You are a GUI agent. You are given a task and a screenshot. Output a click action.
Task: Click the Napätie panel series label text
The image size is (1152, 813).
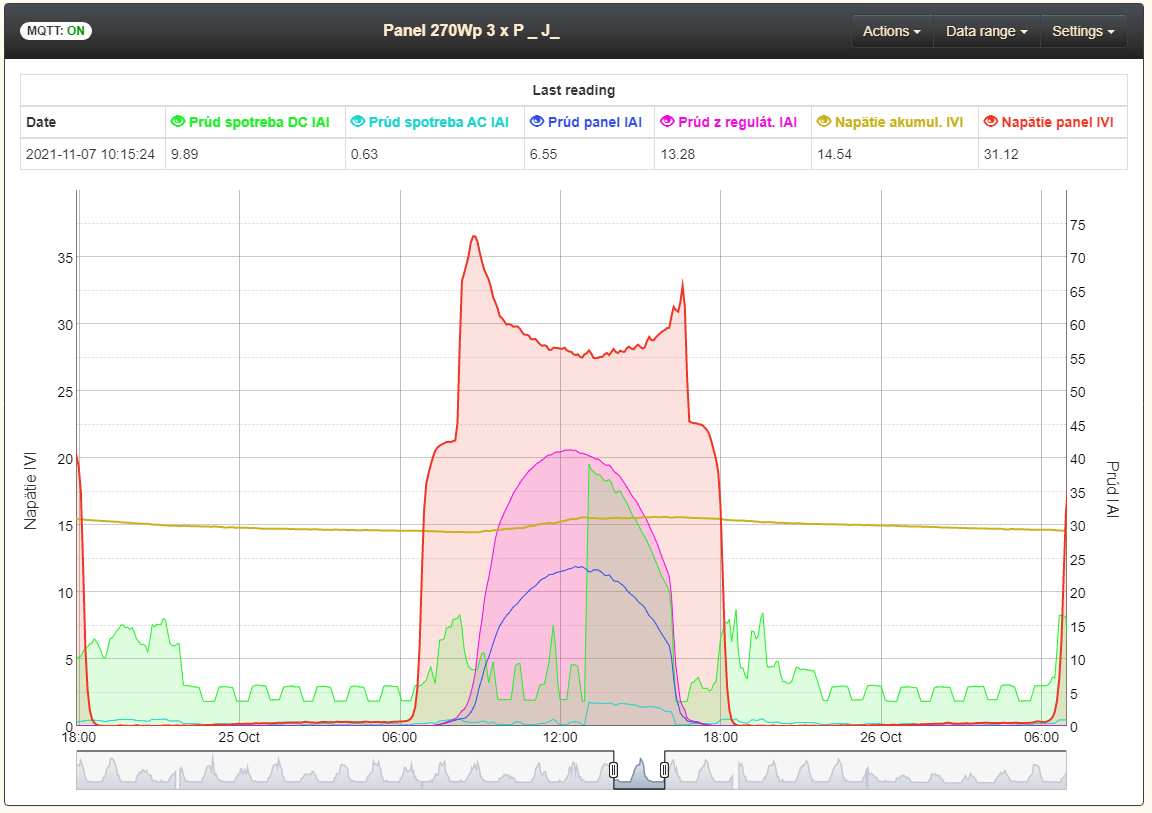[x=1057, y=122]
